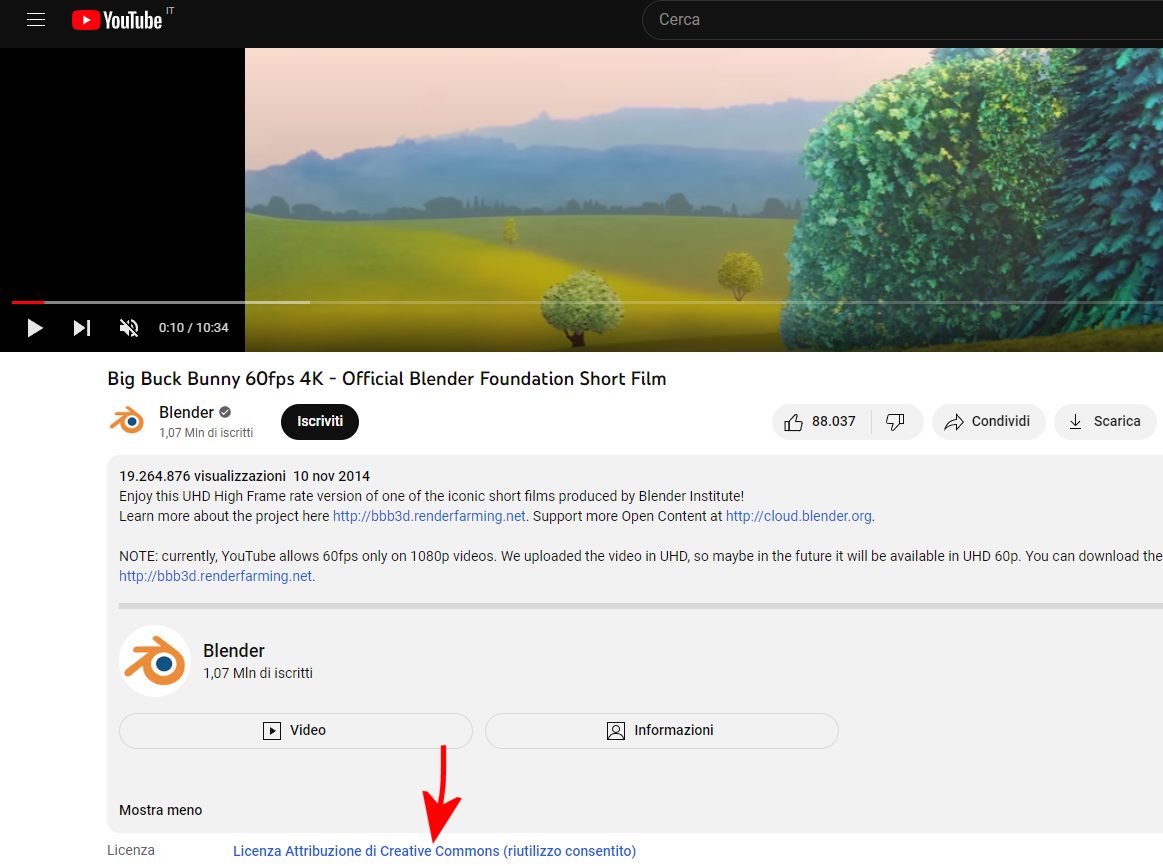This screenshot has height=866, width=1163.
Task: Open first bbb3d.renderfarming.net link after 'project here'
Action: click(x=429, y=516)
